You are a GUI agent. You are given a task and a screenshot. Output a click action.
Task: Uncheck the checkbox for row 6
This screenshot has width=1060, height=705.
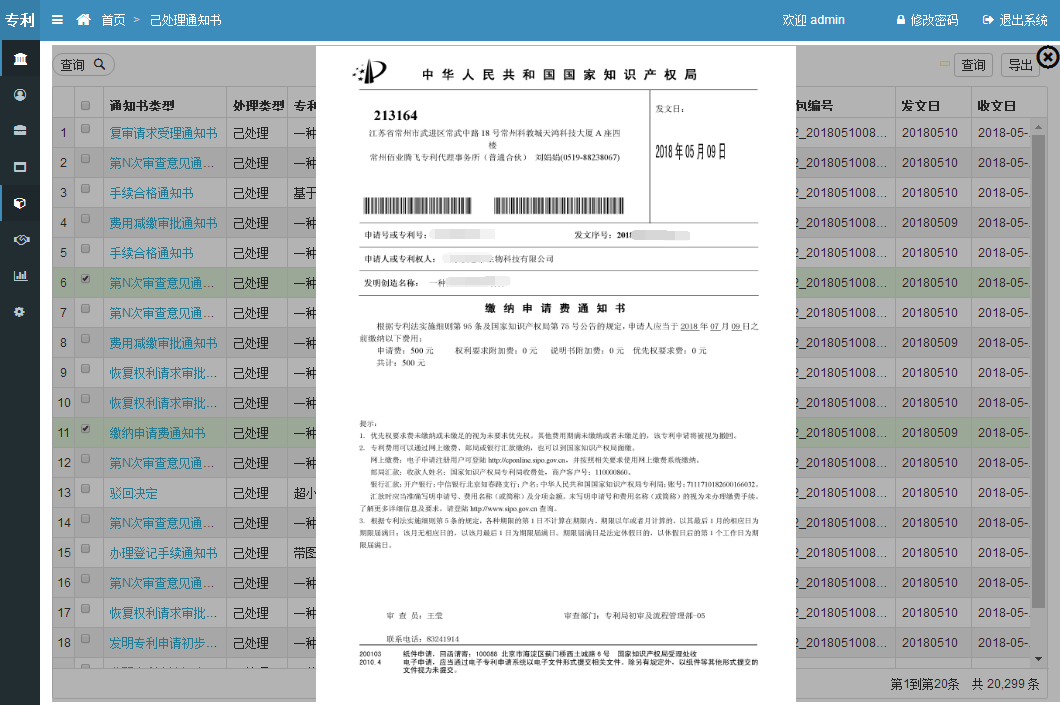[x=85, y=279]
